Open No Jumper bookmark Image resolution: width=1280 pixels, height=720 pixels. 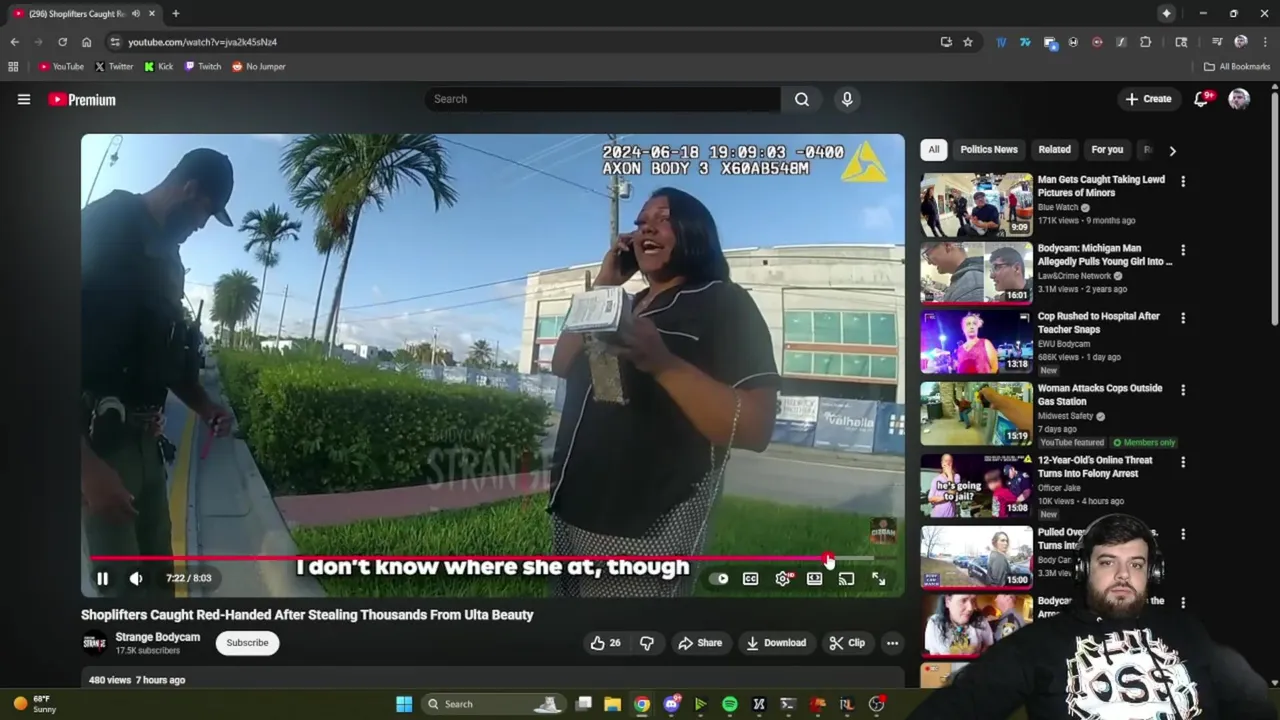tap(258, 67)
